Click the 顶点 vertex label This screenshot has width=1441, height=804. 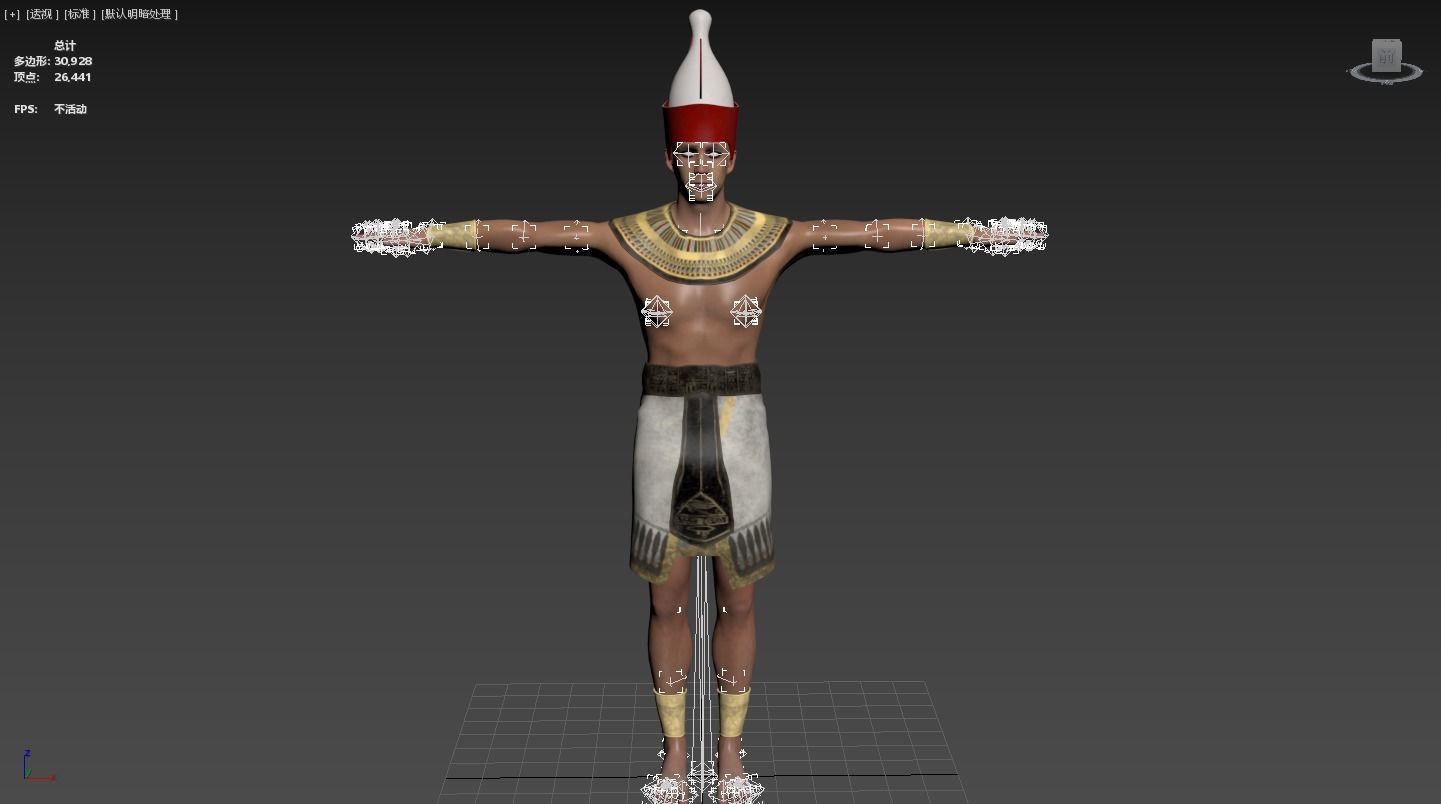click(x=27, y=77)
